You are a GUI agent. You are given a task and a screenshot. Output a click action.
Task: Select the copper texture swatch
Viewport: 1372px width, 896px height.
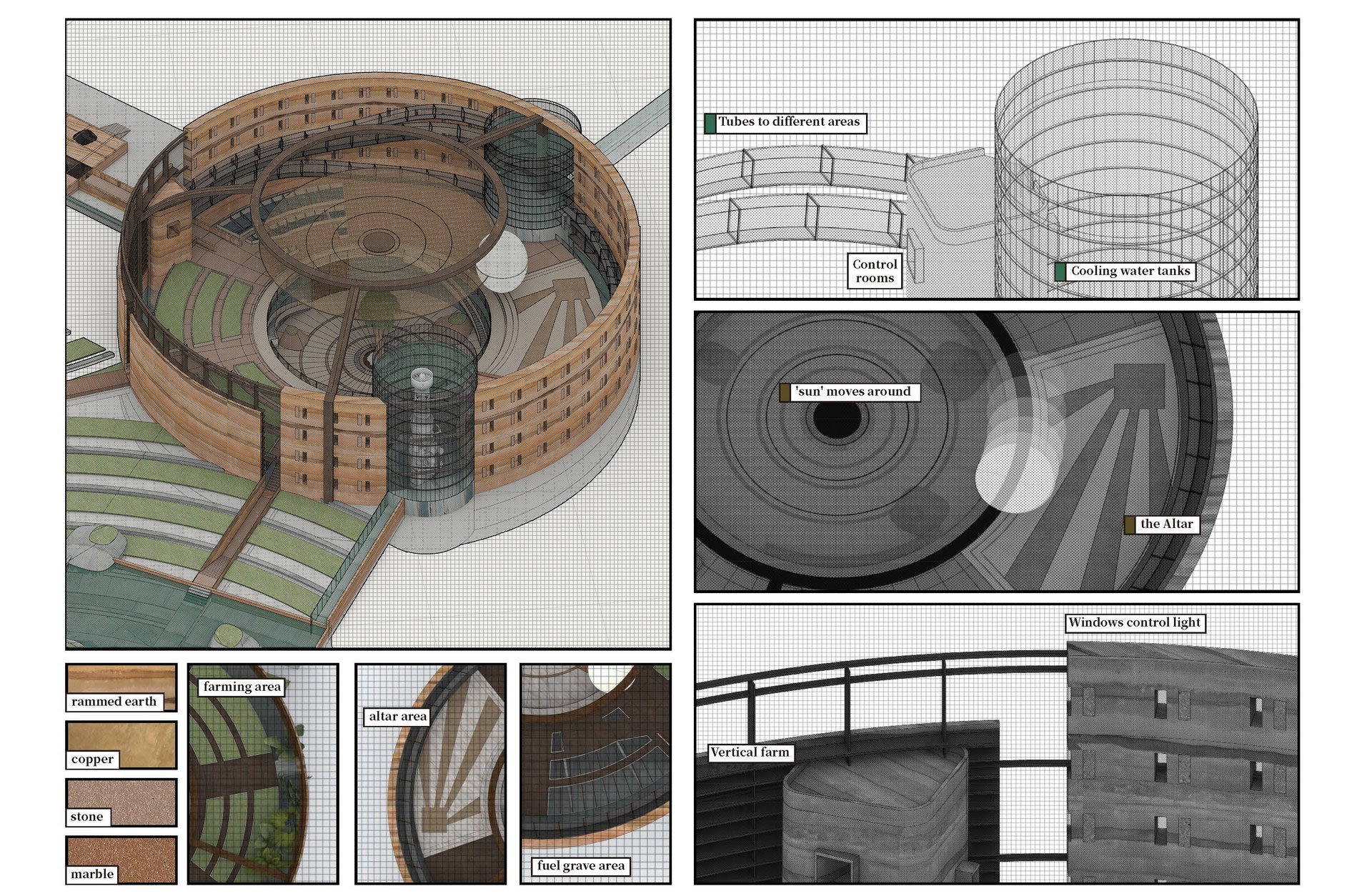(x=121, y=745)
